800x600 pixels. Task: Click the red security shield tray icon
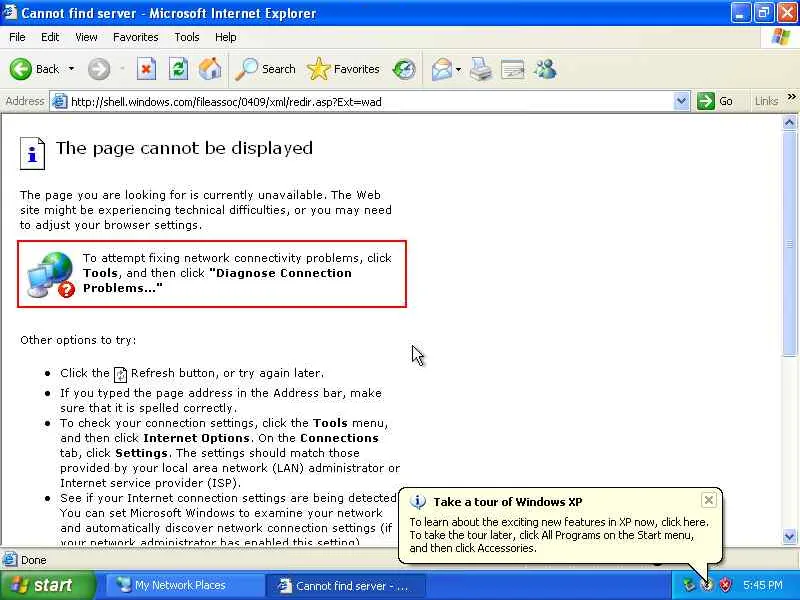[724, 585]
